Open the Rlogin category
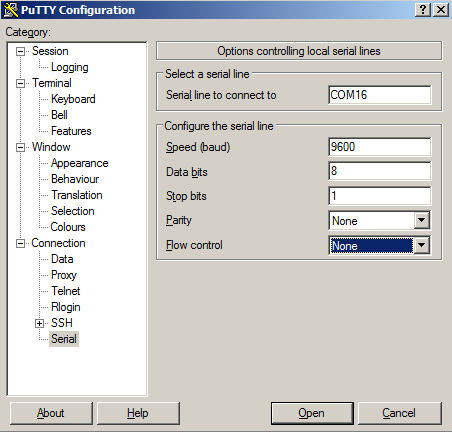This screenshot has width=452, height=432. tap(66, 307)
